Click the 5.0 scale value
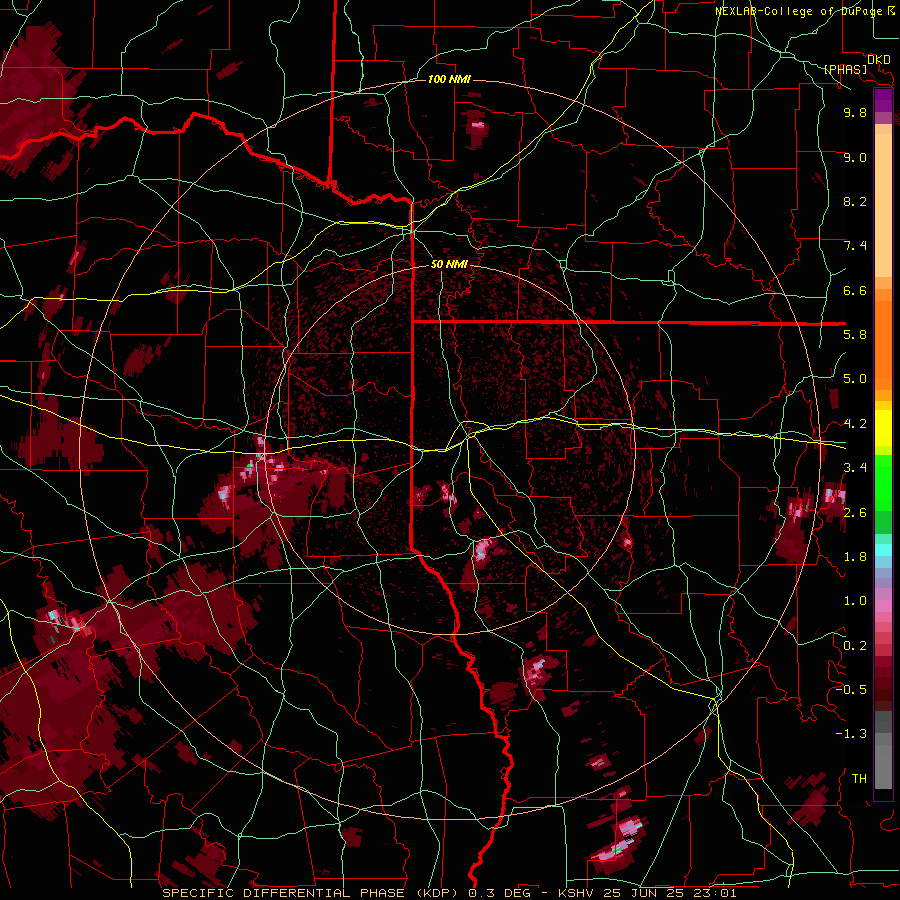Viewport: 900px width, 900px height. click(x=855, y=379)
